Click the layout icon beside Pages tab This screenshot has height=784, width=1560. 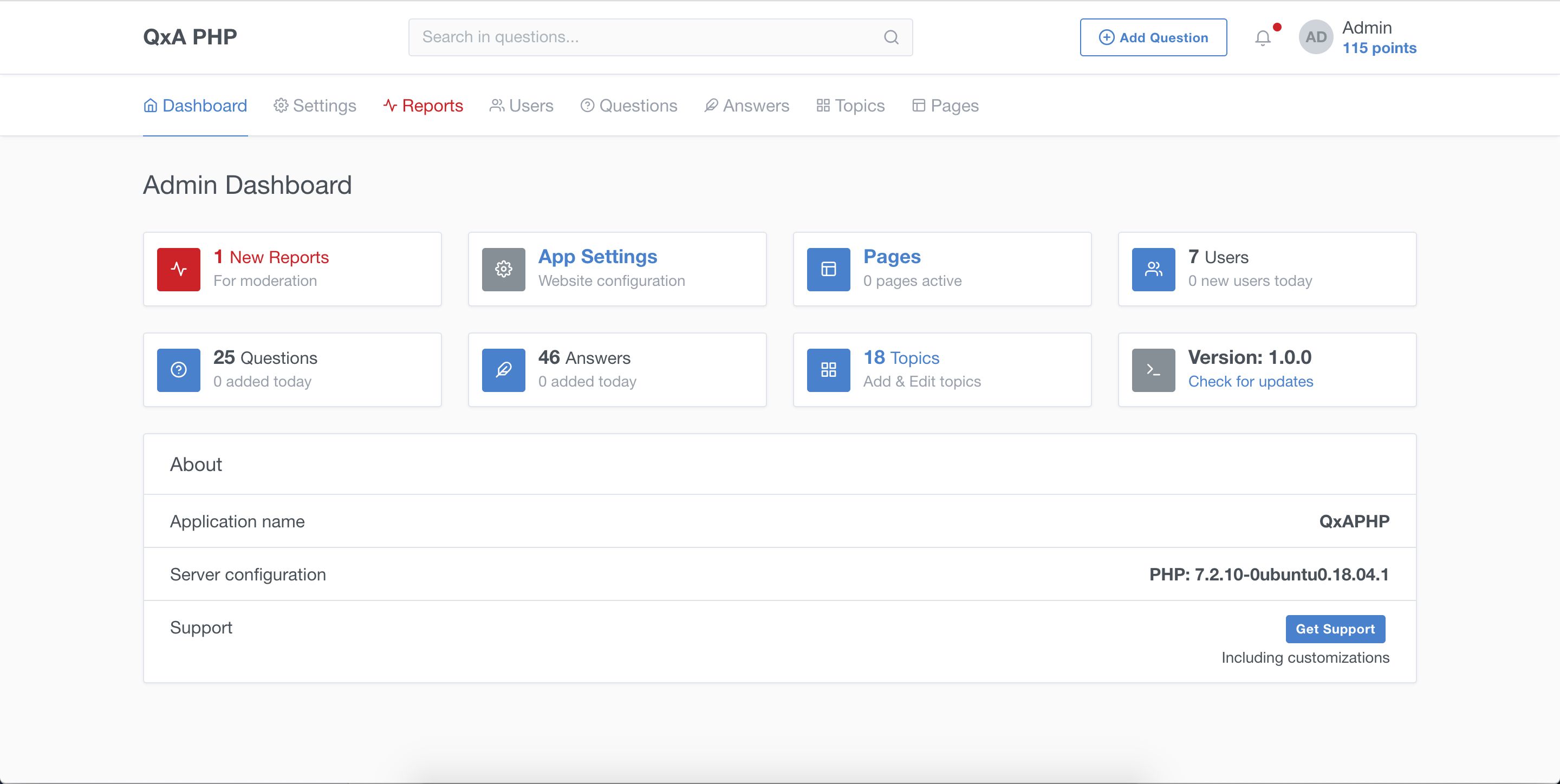919,106
